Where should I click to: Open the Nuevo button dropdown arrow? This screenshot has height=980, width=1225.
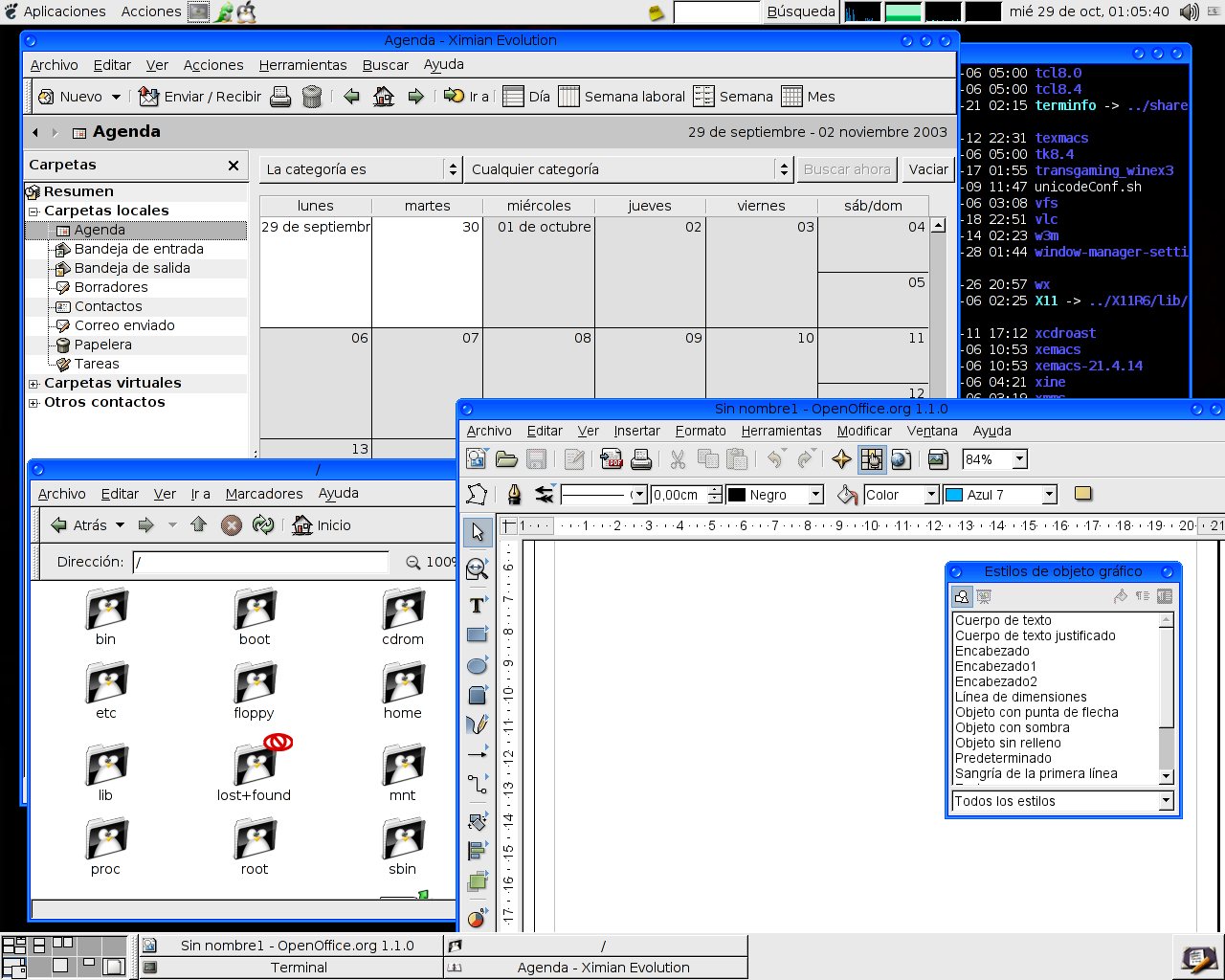pyautogui.click(x=116, y=97)
